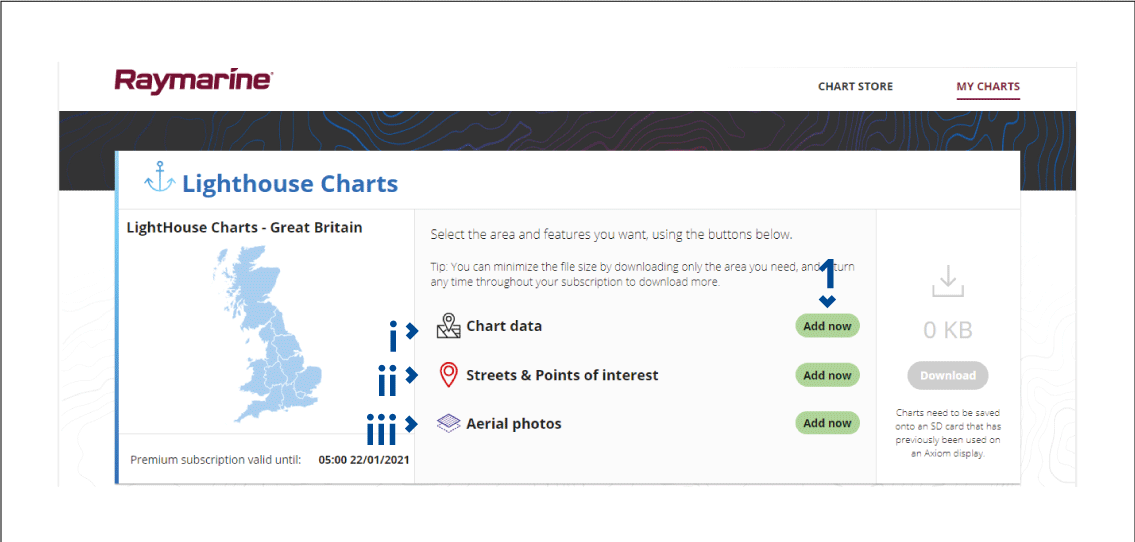1135x542 pixels.
Task: Select the Chart data label
Action: pyautogui.click(x=504, y=326)
